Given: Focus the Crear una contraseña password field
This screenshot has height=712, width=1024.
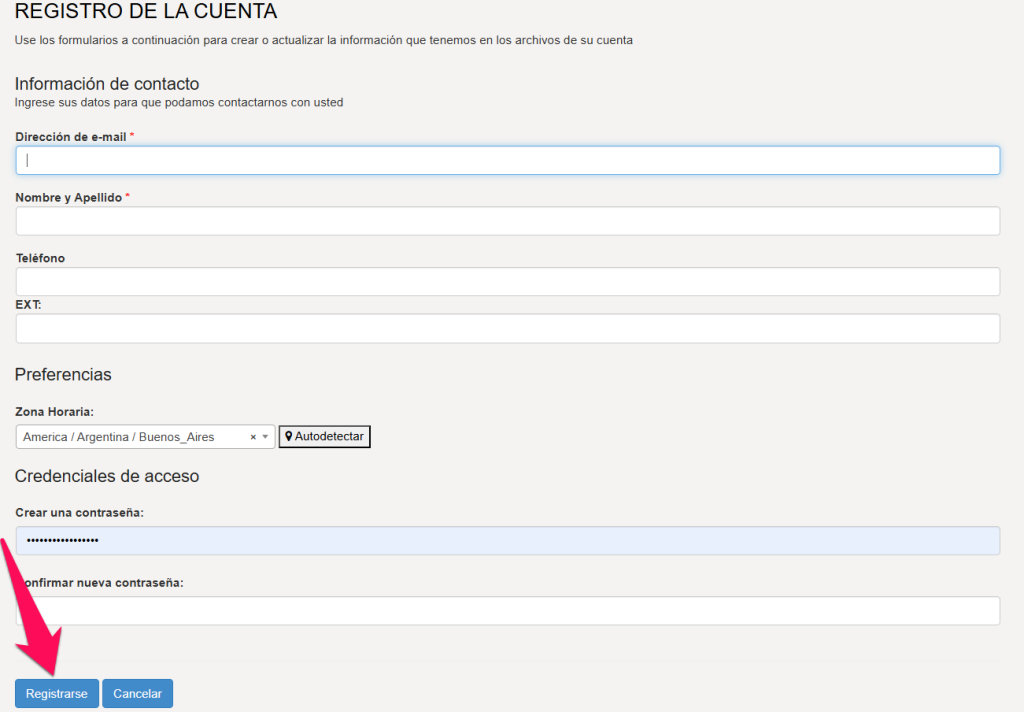Looking at the screenshot, I should tap(508, 541).
